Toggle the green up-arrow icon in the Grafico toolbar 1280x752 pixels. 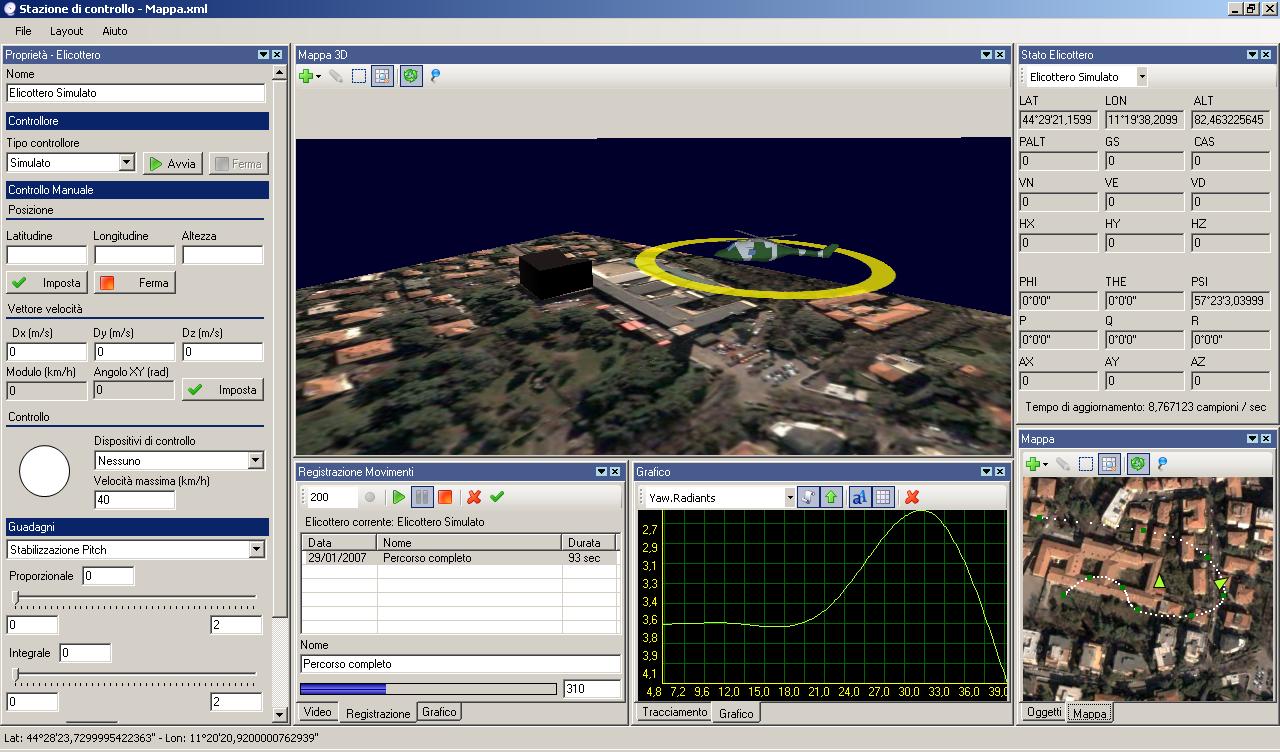(831, 497)
